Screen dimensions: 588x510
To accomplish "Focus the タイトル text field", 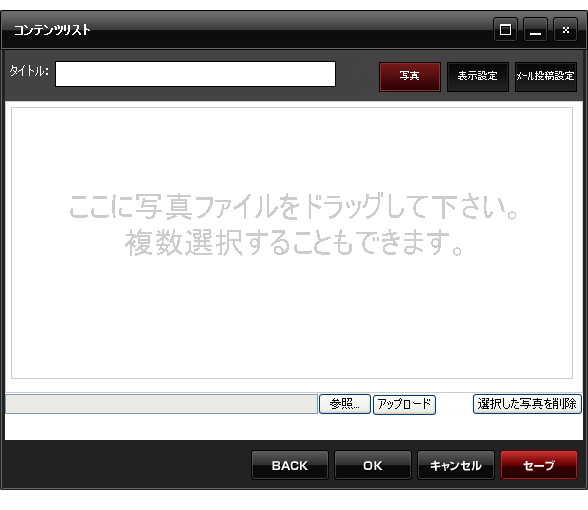I will 195,74.
